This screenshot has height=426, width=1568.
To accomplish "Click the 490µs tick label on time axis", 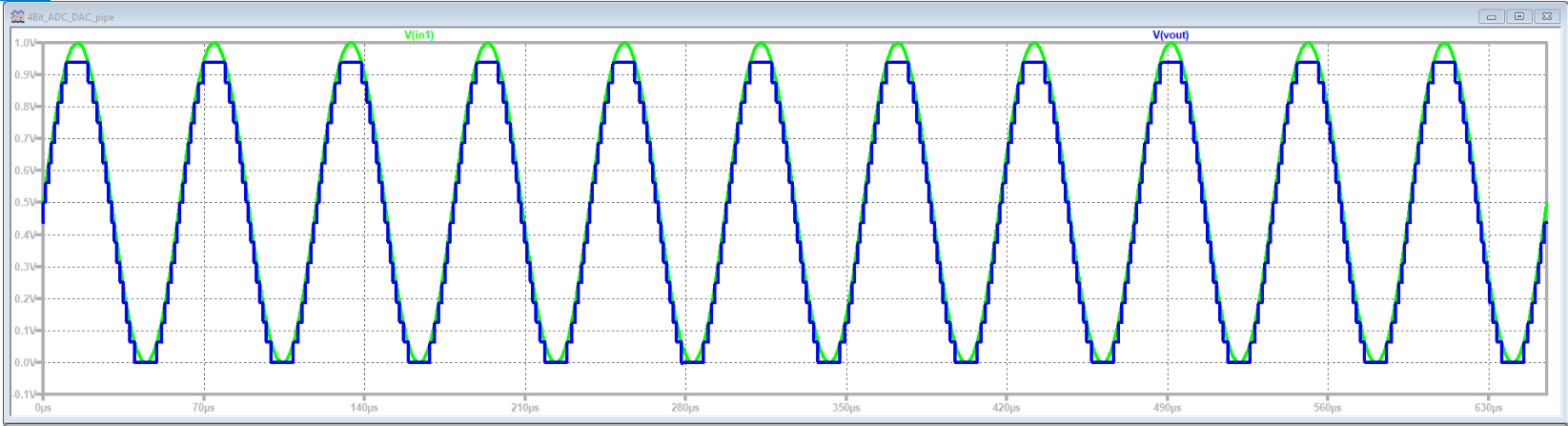I will coord(1167,408).
